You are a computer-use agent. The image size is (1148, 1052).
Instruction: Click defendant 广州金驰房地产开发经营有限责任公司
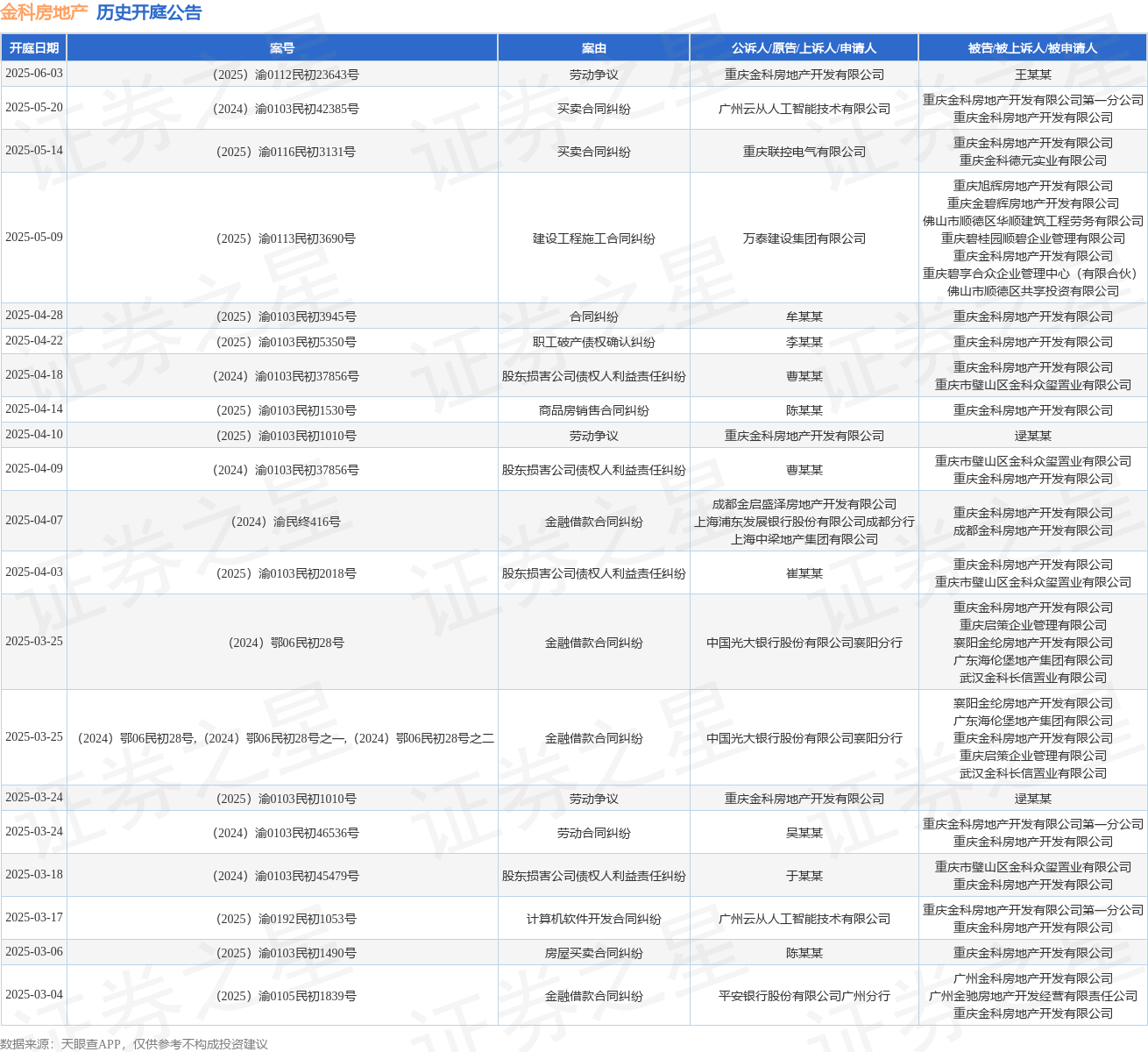pyautogui.click(x=1033, y=996)
